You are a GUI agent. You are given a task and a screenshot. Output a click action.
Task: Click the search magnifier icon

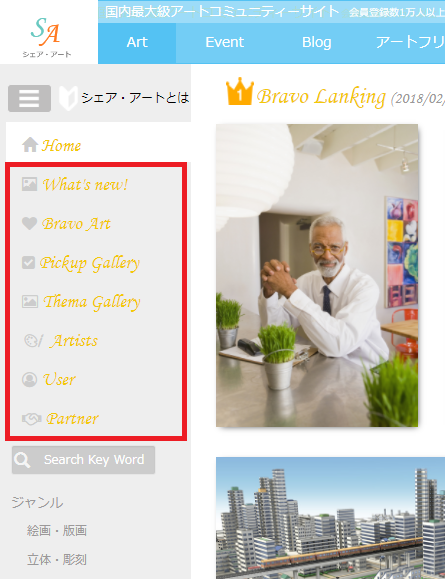click(x=22, y=460)
